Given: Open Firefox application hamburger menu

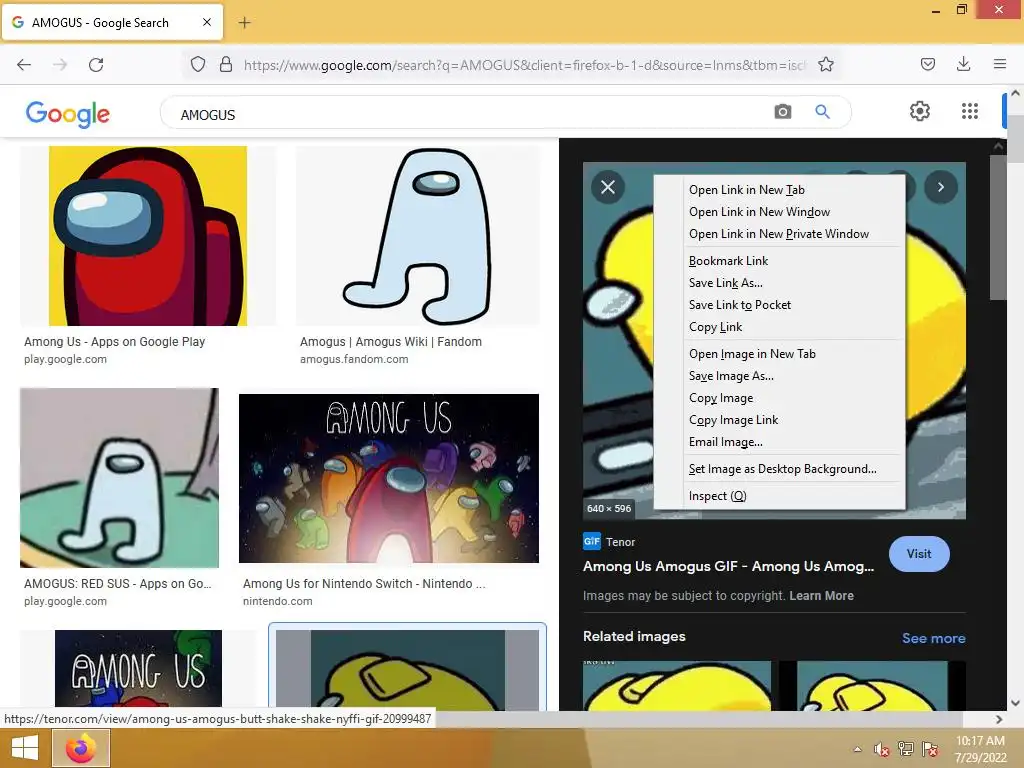Looking at the screenshot, I should (x=1000, y=64).
